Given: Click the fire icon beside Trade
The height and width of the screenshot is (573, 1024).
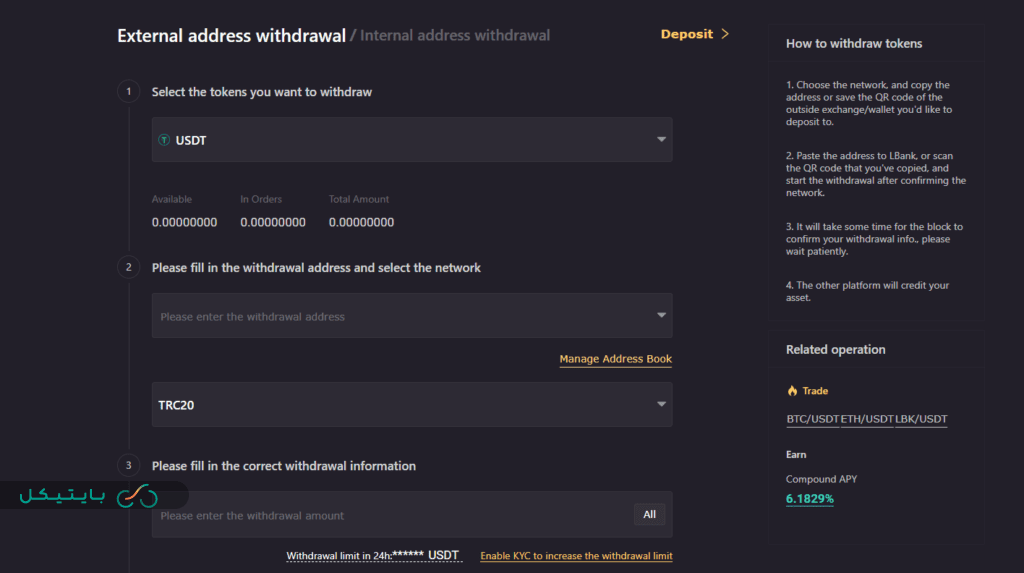Looking at the screenshot, I should point(792,391).
